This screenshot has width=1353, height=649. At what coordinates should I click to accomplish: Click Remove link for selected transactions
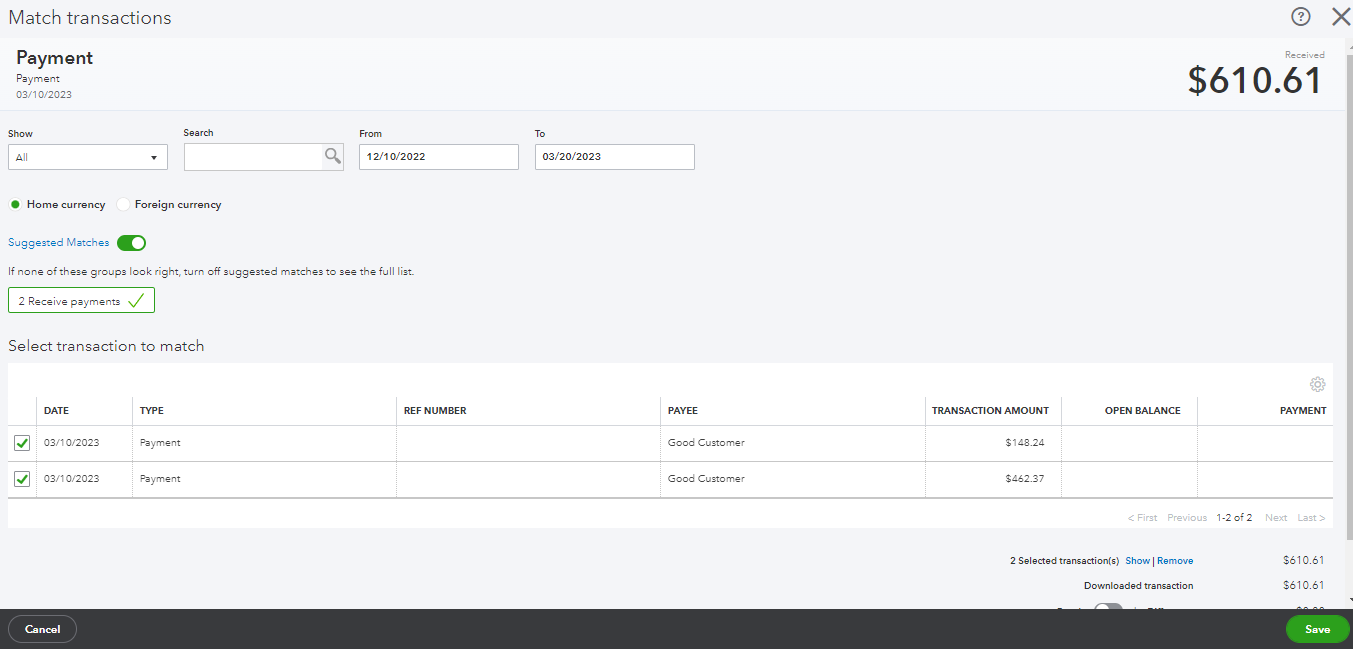[1175, 561]
